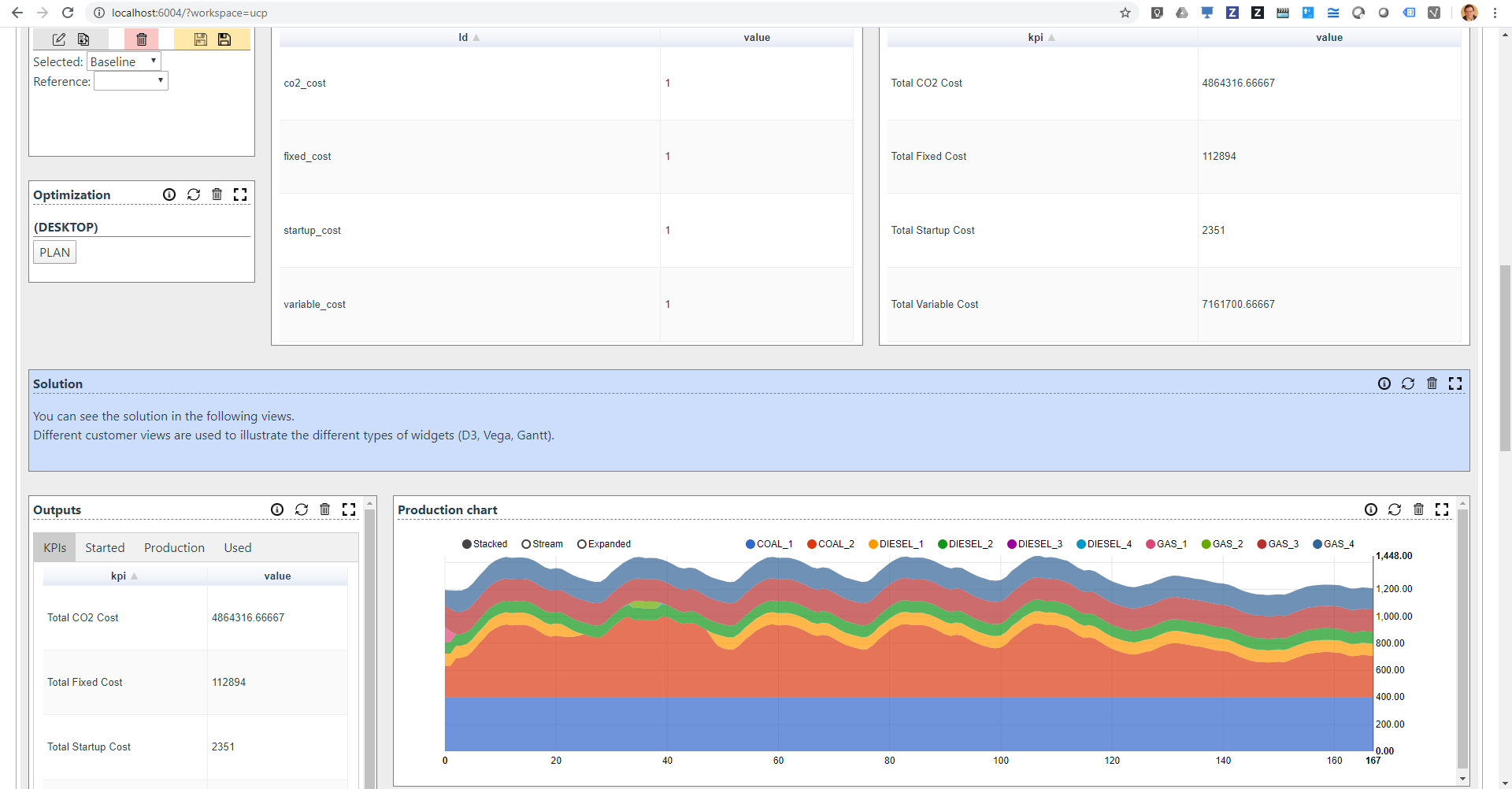The image size is (1512, 789).
Task: Sort top KPI table by the kpi column
Action: (x=1042, y=37)
